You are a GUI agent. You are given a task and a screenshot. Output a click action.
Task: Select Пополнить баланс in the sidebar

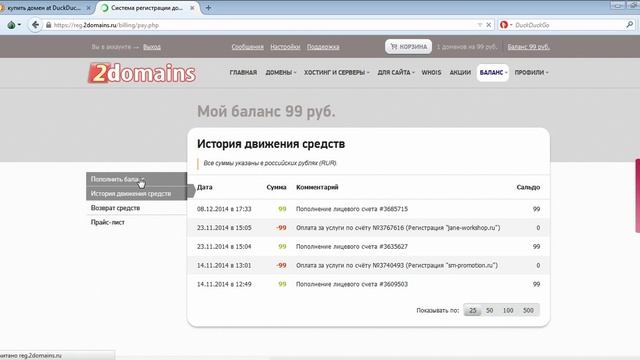coord(136,179)
